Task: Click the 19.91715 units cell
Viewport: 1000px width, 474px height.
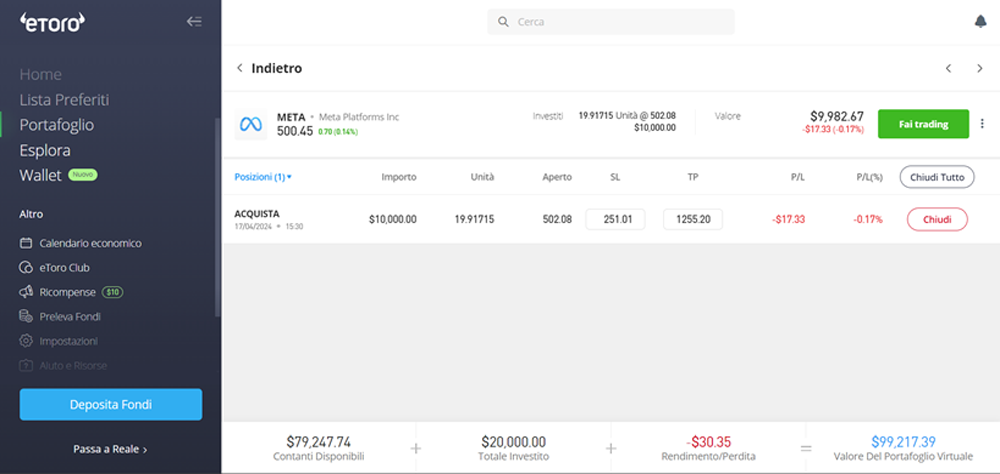Action: (474, 219)
